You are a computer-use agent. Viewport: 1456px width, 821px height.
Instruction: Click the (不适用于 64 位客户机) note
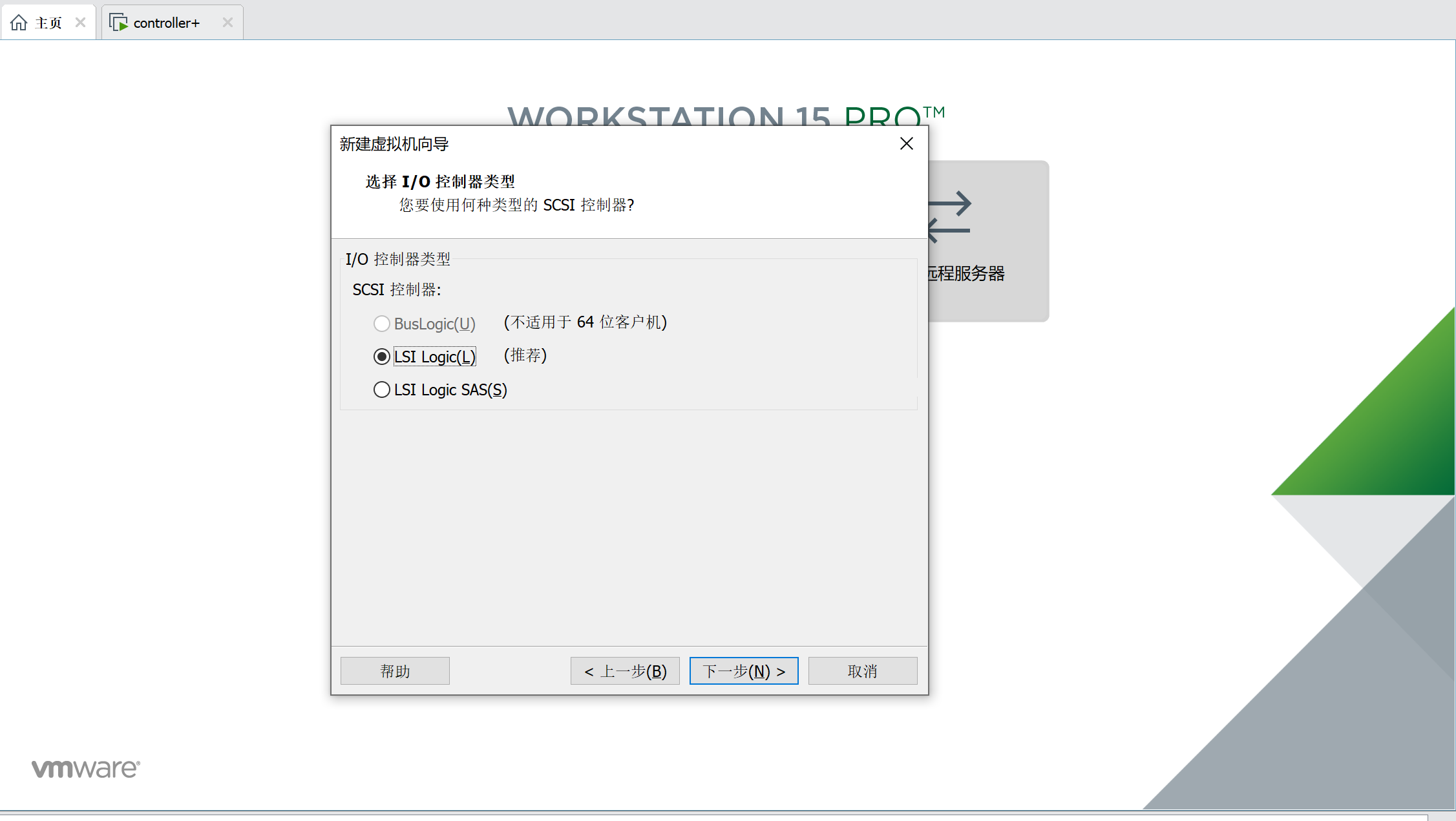click(x=586, y=322)
